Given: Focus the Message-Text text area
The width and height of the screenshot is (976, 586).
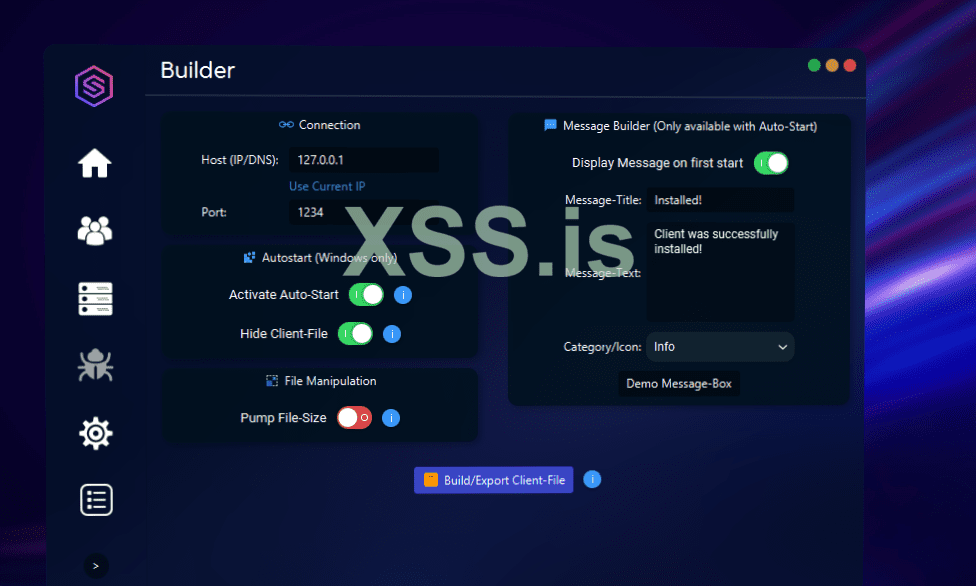Looking at the screenshot, I should click(720, 272).
